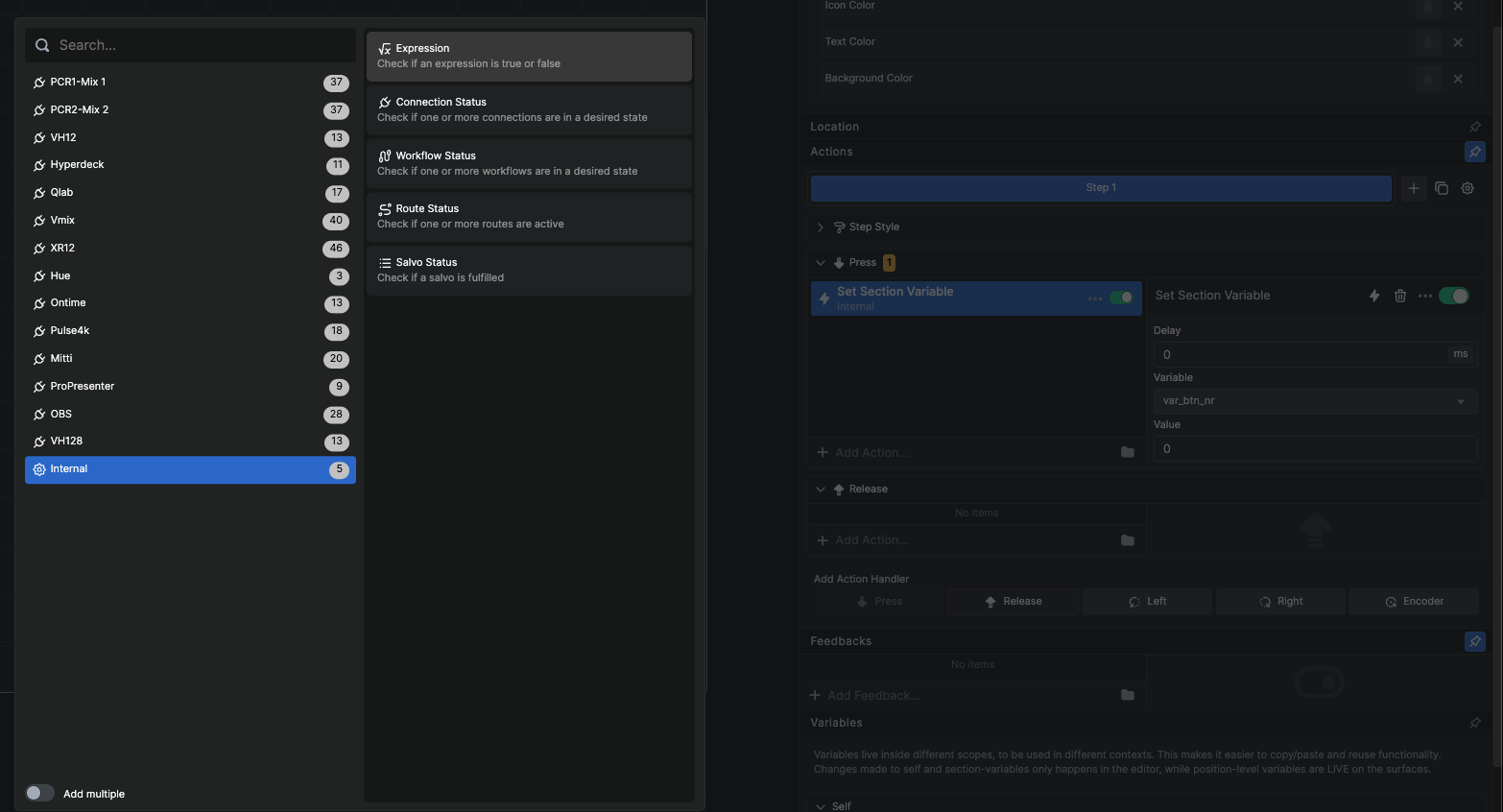Image resolution: width=1503 pixels, height=812 pixels.
Task: Select the Qlab connection
Action: pos(190,193)
